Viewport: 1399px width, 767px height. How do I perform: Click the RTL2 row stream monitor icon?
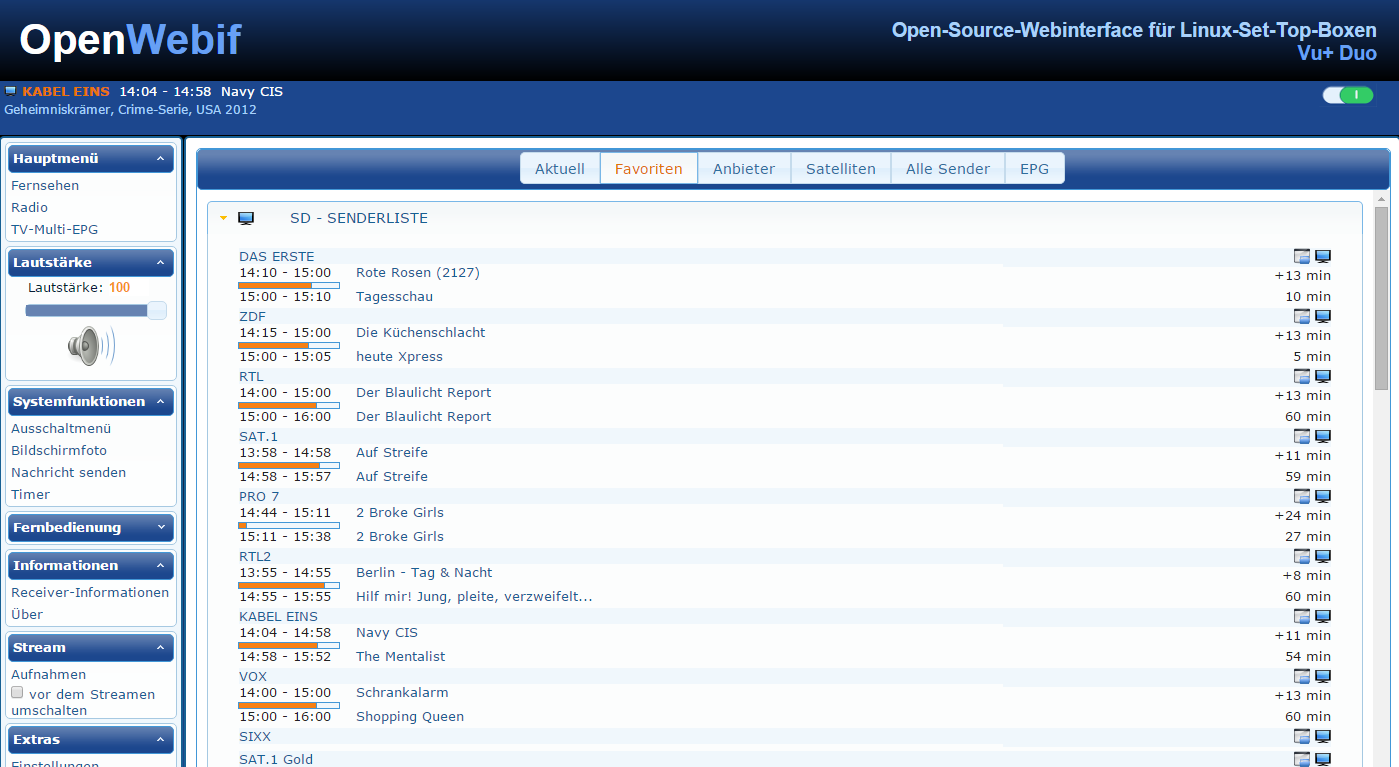click(x=1323, y=556)
